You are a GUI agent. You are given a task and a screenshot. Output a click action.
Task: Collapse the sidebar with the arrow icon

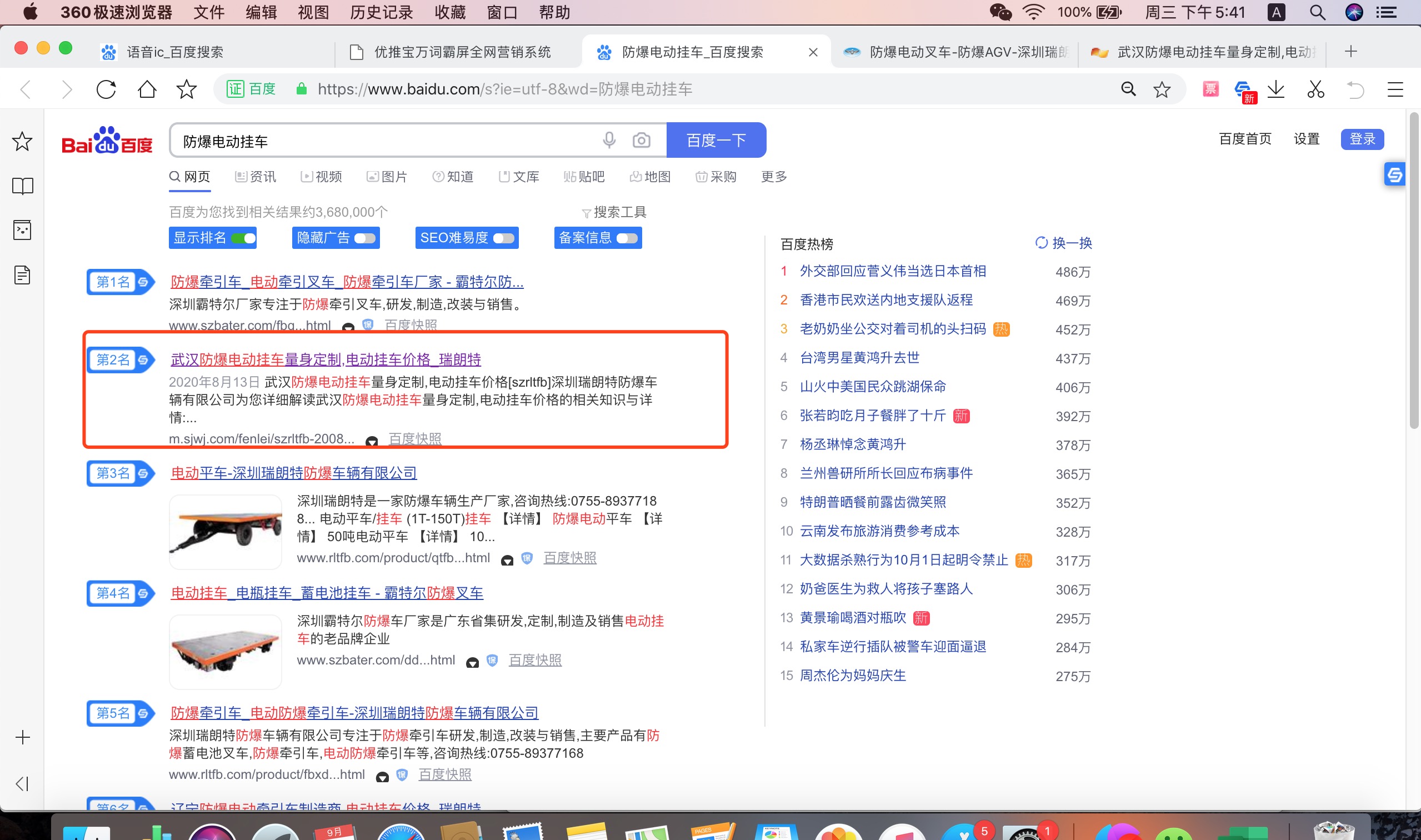point(22,784)
